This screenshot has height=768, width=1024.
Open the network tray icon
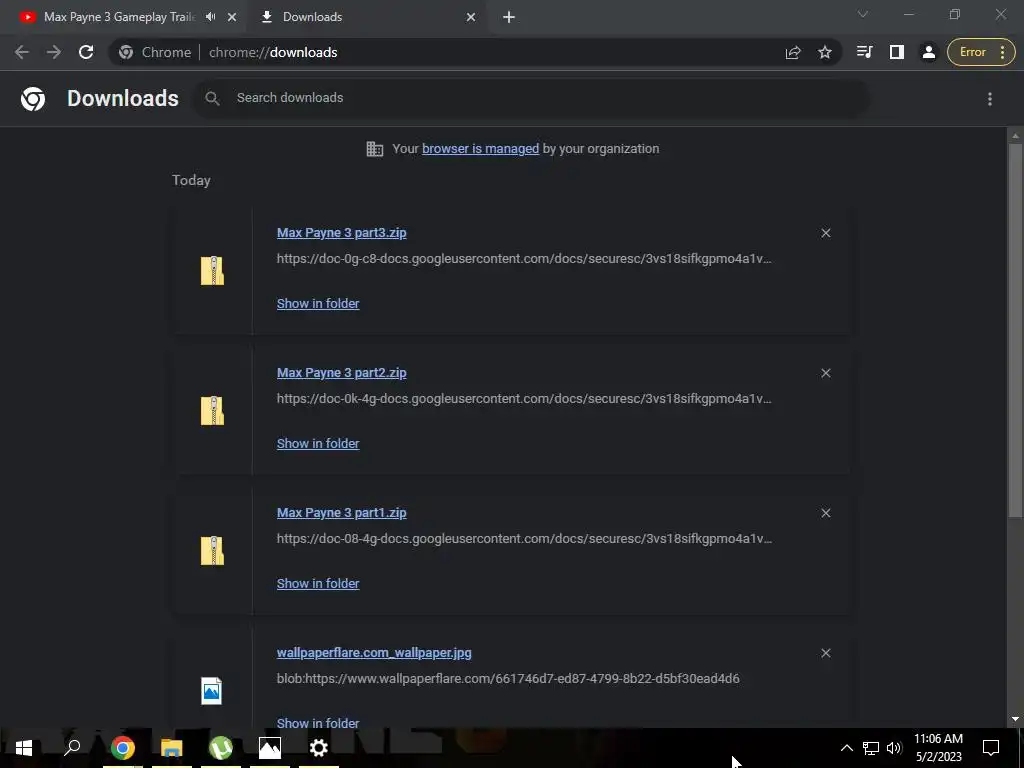[x=871, y=748]
